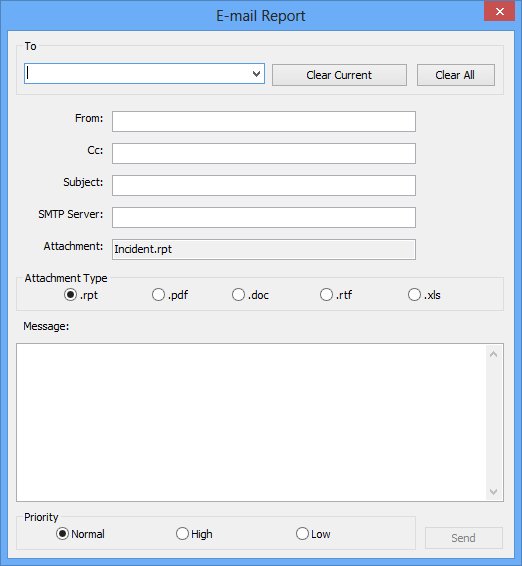Click the Clear All button
The height and width of the screenshot is (566, 522).
pos(456,75)
